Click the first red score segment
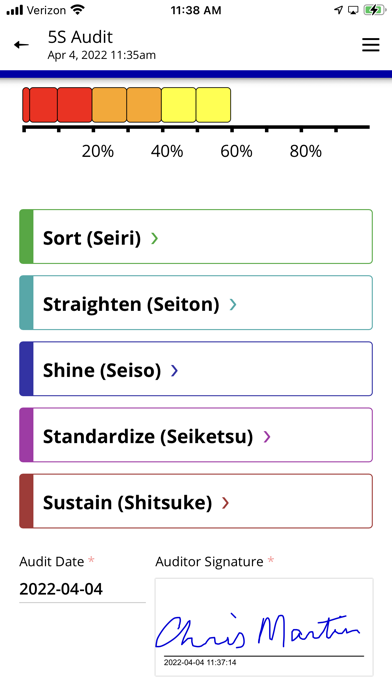This screenshot has height=696, width=392. [26, 105]
